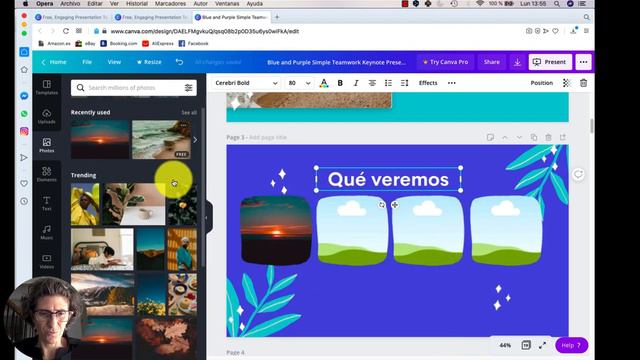
Task: Click the text color icon
Action: pyautogui.click(x=324, y=83)
